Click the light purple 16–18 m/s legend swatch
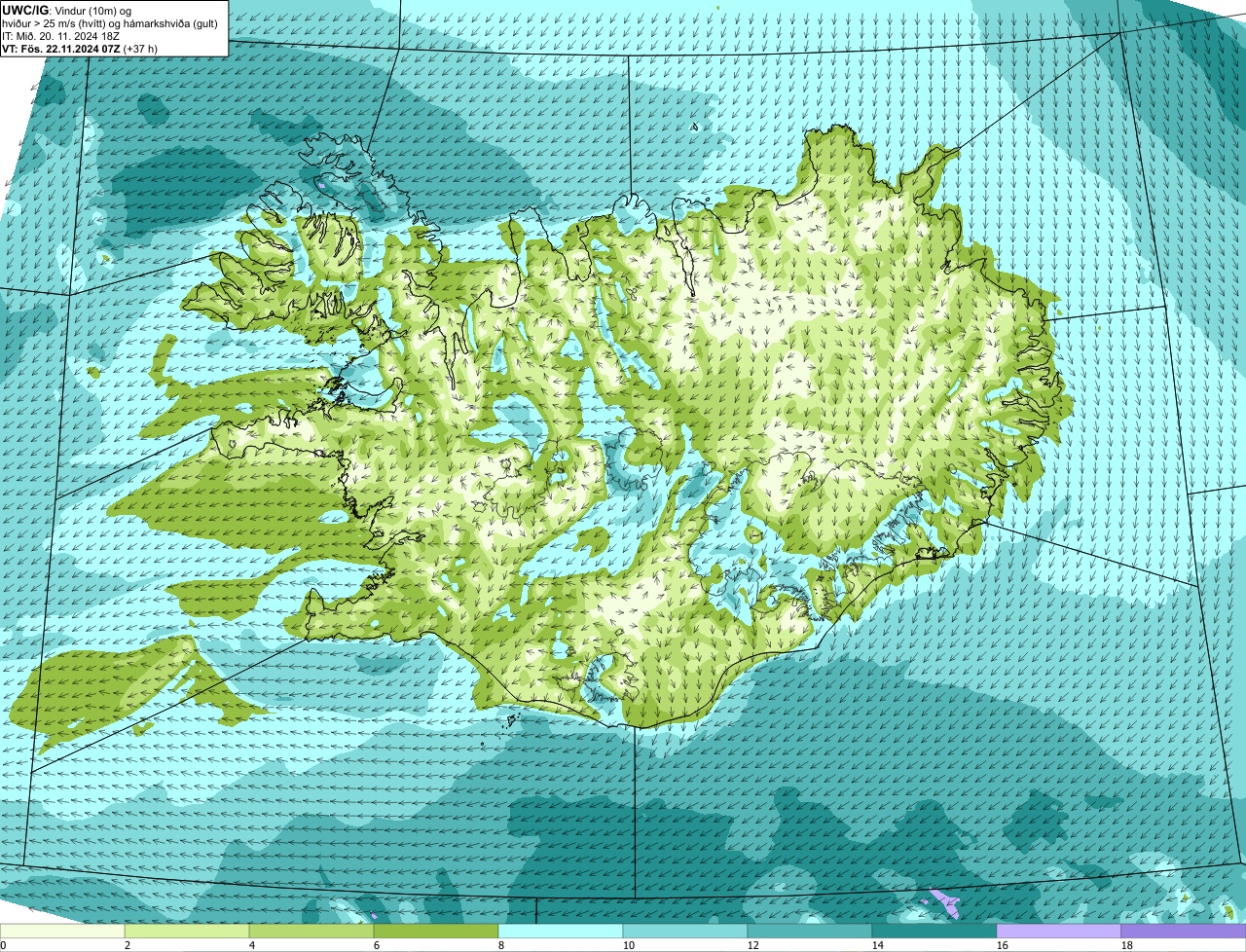Screen dimensions: 1246x952 tap(1059, 931)
